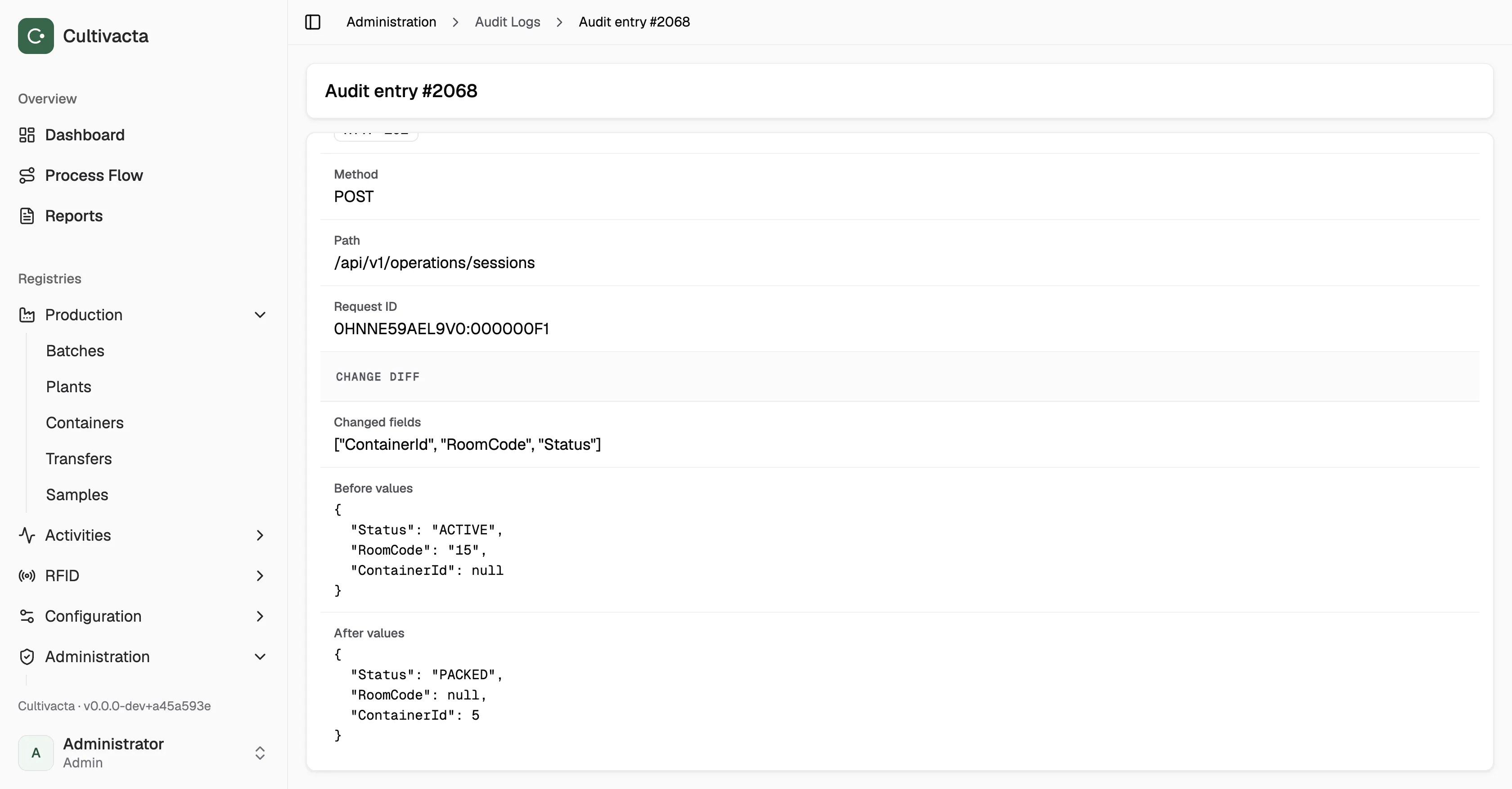The width and height of the screenshot is (1512, 789).
Task: Click the "ContainerId": 5 line
Action: click(x=415, y=715)
